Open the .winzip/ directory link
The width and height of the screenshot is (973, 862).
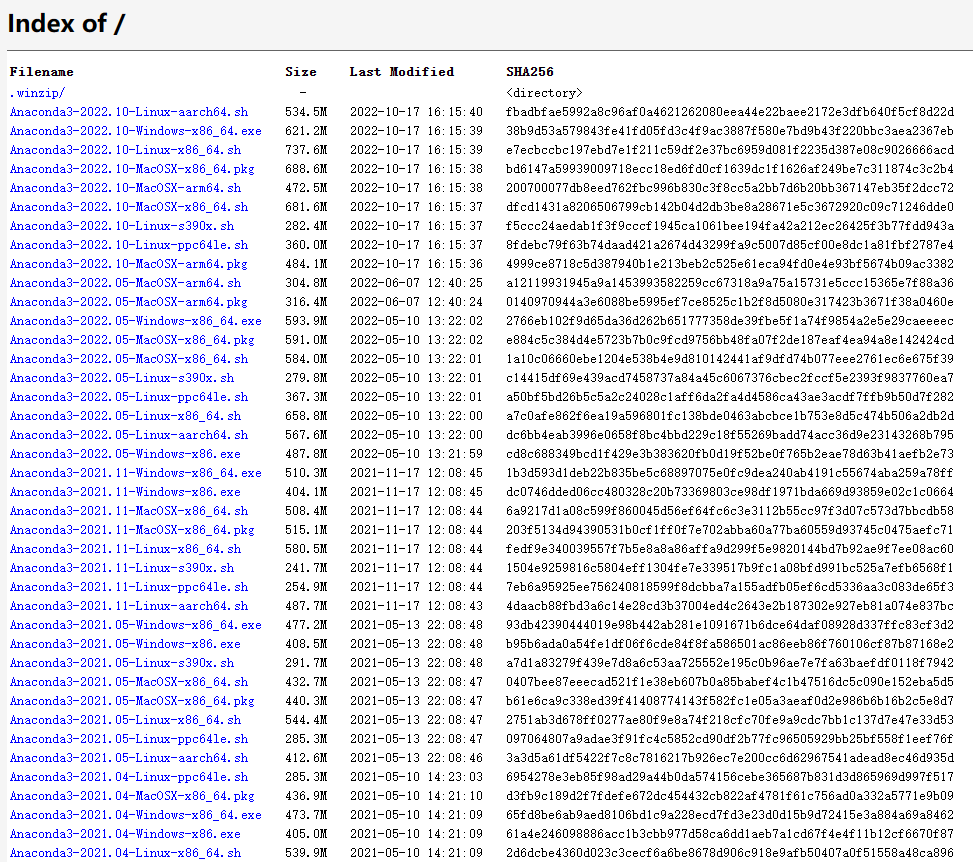click(37, 93)
